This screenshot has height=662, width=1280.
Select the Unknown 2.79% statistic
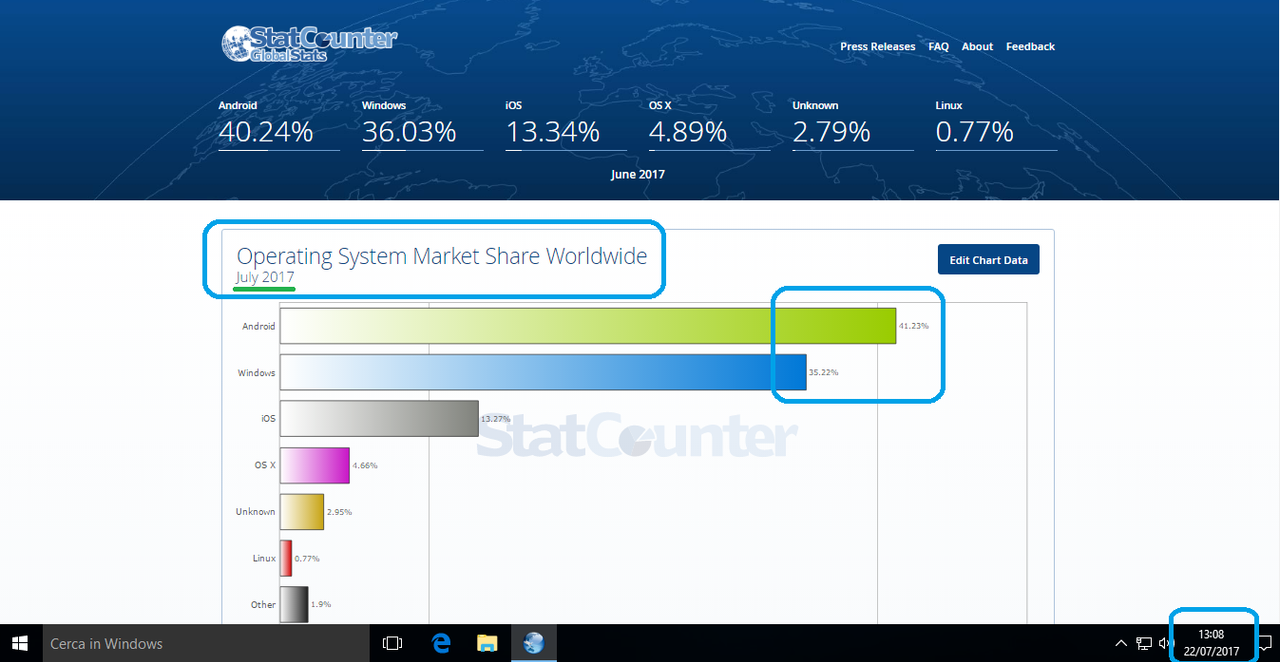pos(852,124)
